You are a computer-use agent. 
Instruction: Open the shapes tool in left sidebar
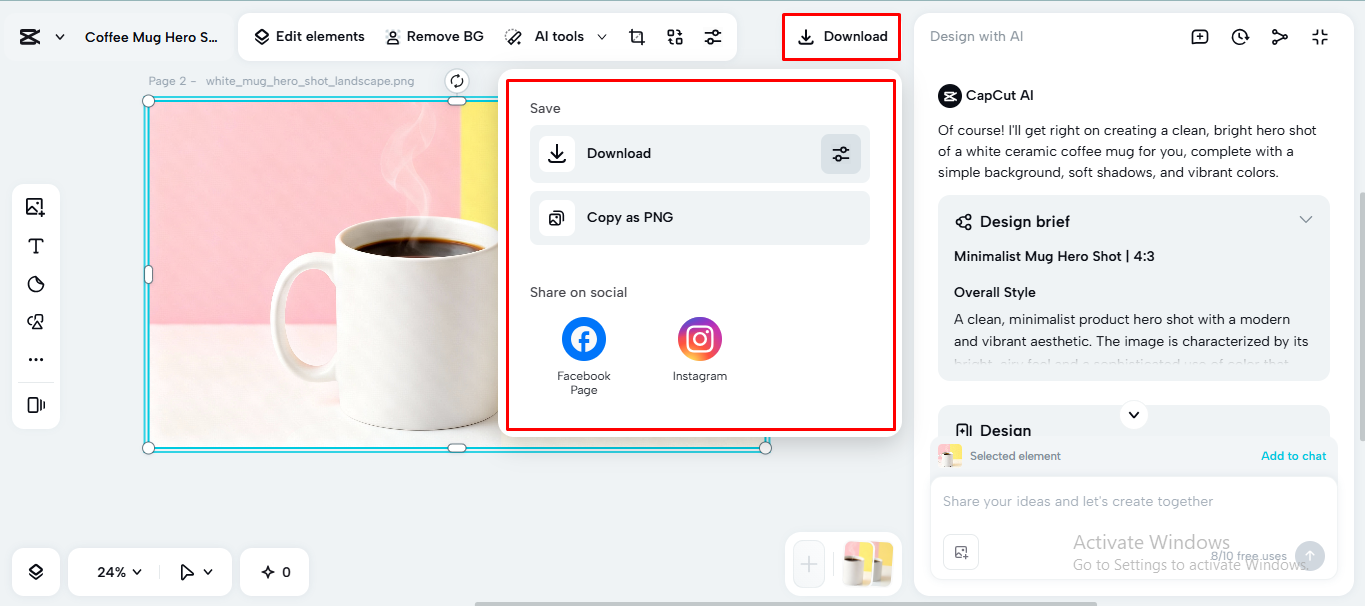[x=36, y=322]
